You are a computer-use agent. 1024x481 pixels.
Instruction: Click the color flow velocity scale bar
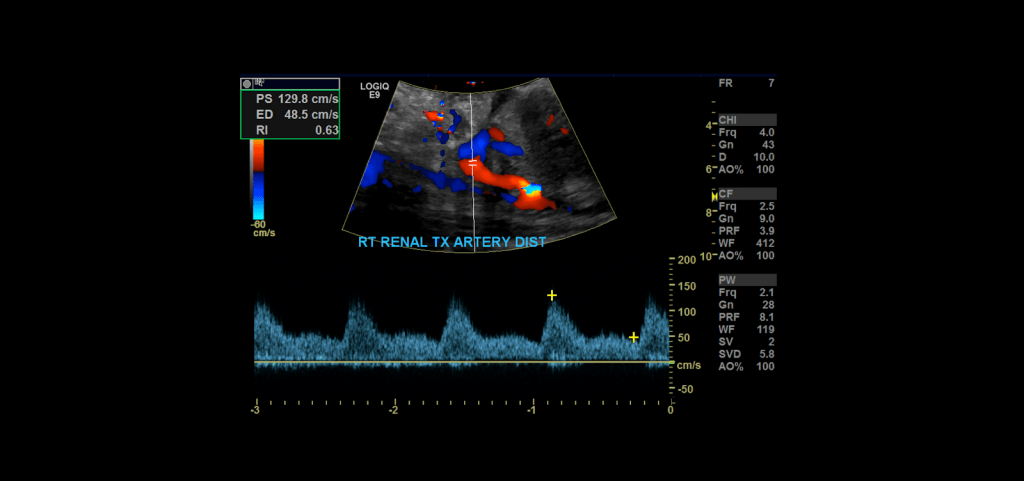[x=257, y=180]
